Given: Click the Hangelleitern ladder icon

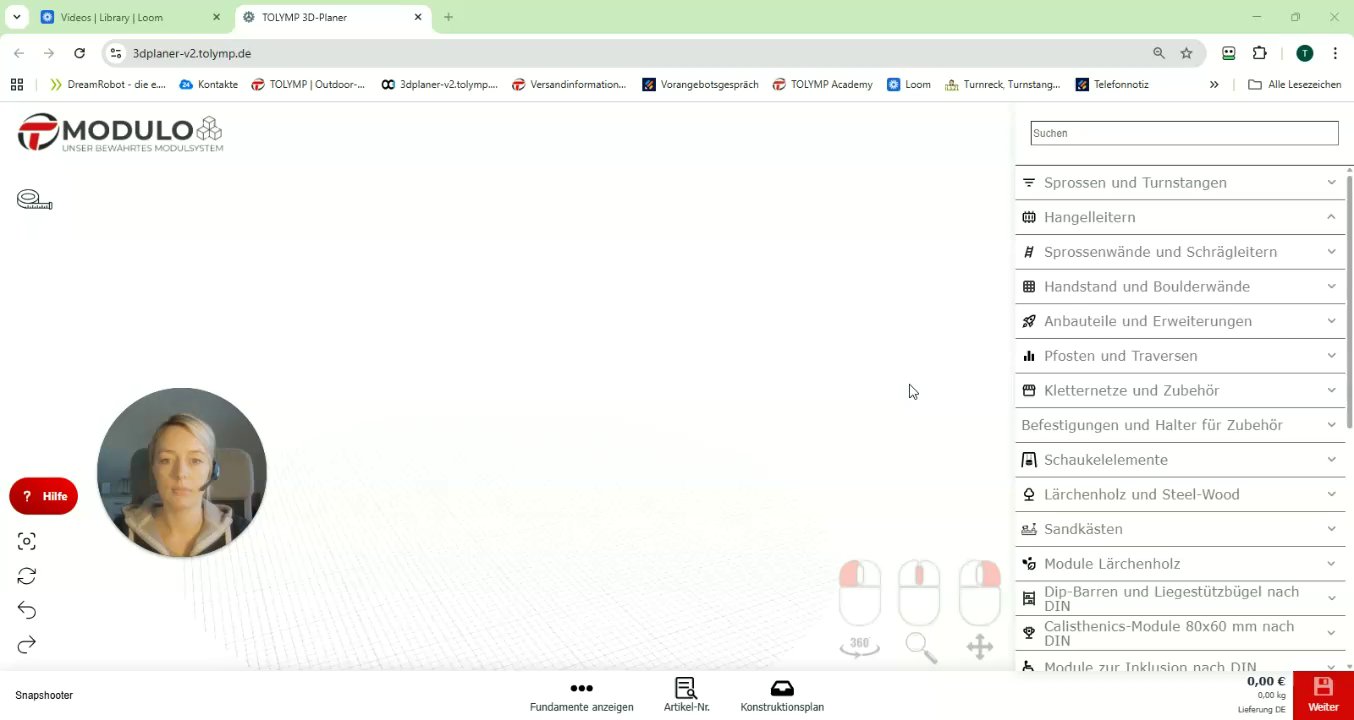Looking at the screenshot, I should tap(1029, 217).
